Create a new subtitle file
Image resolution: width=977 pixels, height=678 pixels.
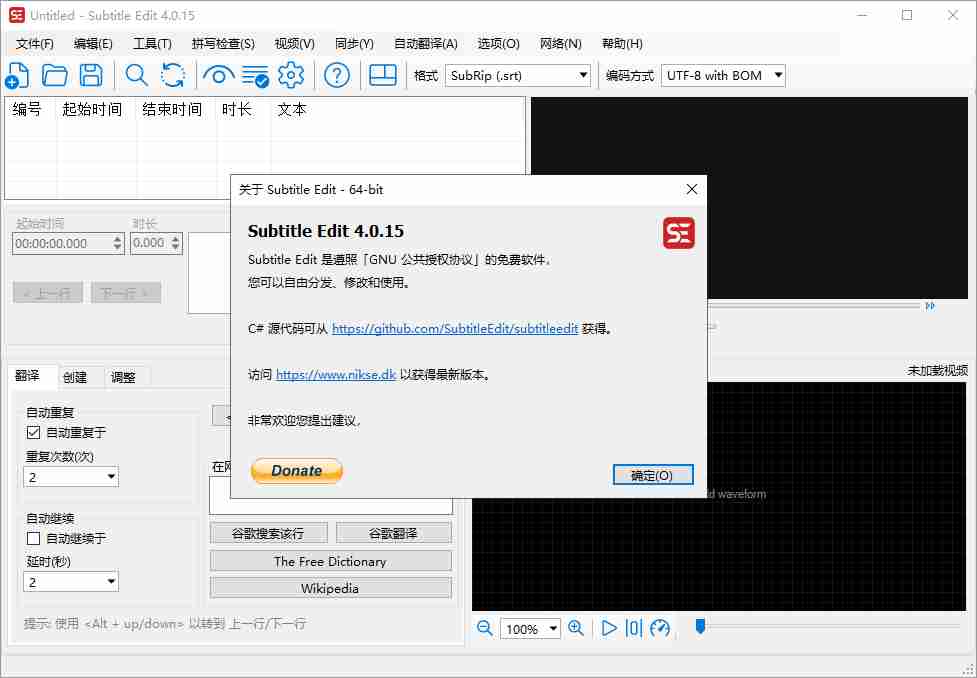(x=19, y=75)
